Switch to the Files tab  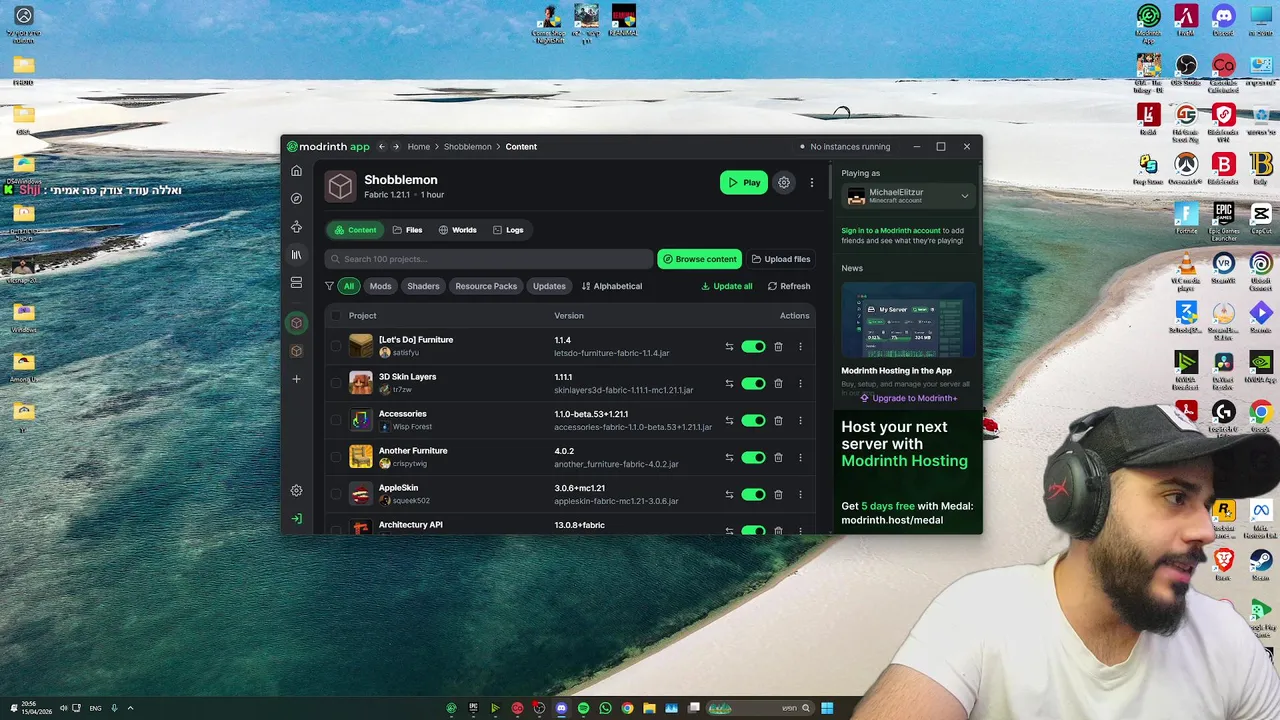pos(407,230)
